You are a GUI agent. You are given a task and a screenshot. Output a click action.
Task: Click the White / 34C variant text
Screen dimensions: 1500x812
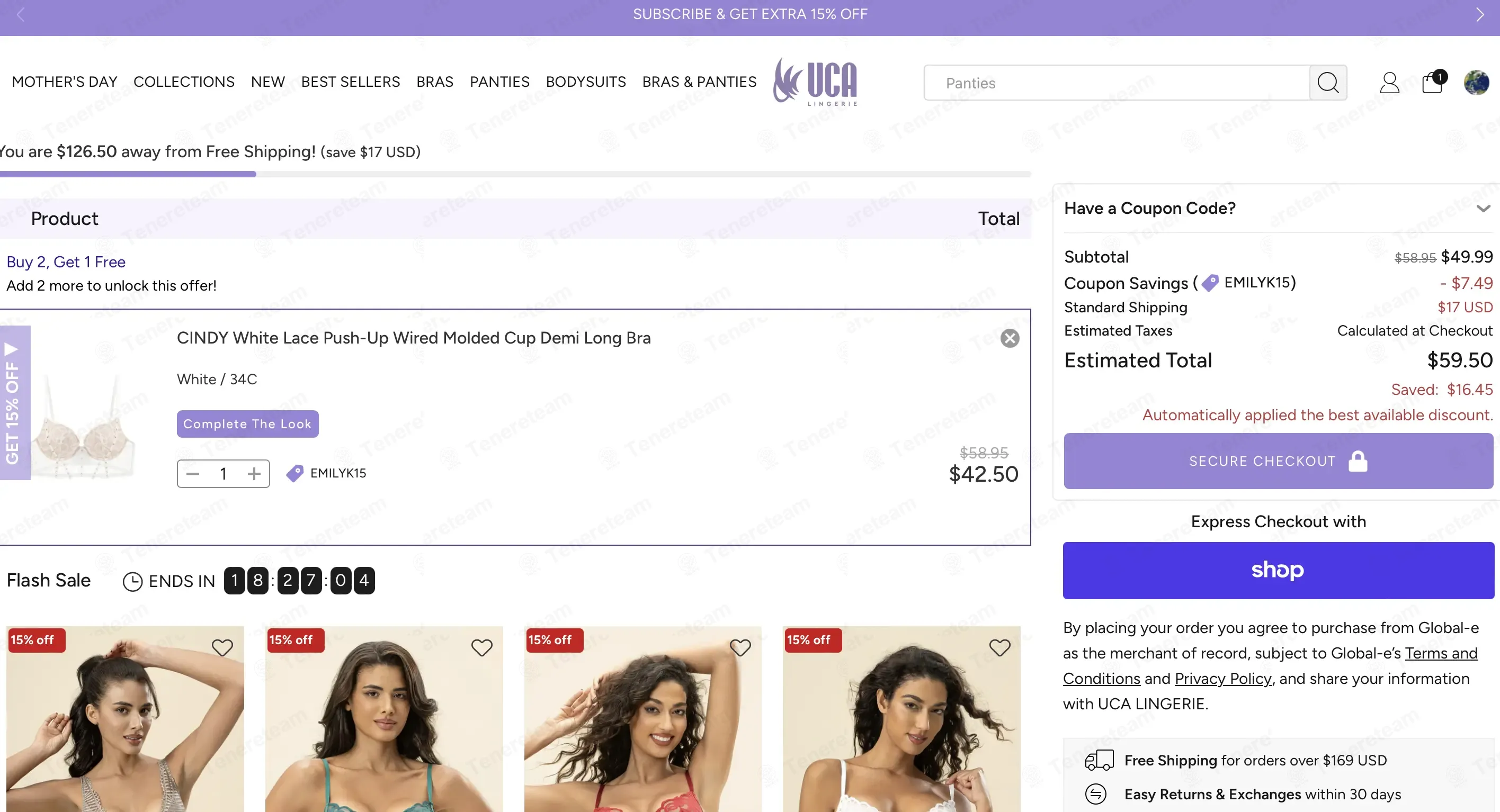(217, 379)
